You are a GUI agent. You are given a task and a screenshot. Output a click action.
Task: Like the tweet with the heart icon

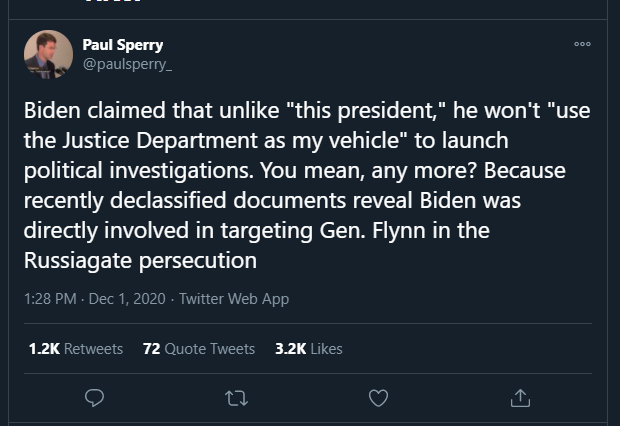tap(378, 398)
